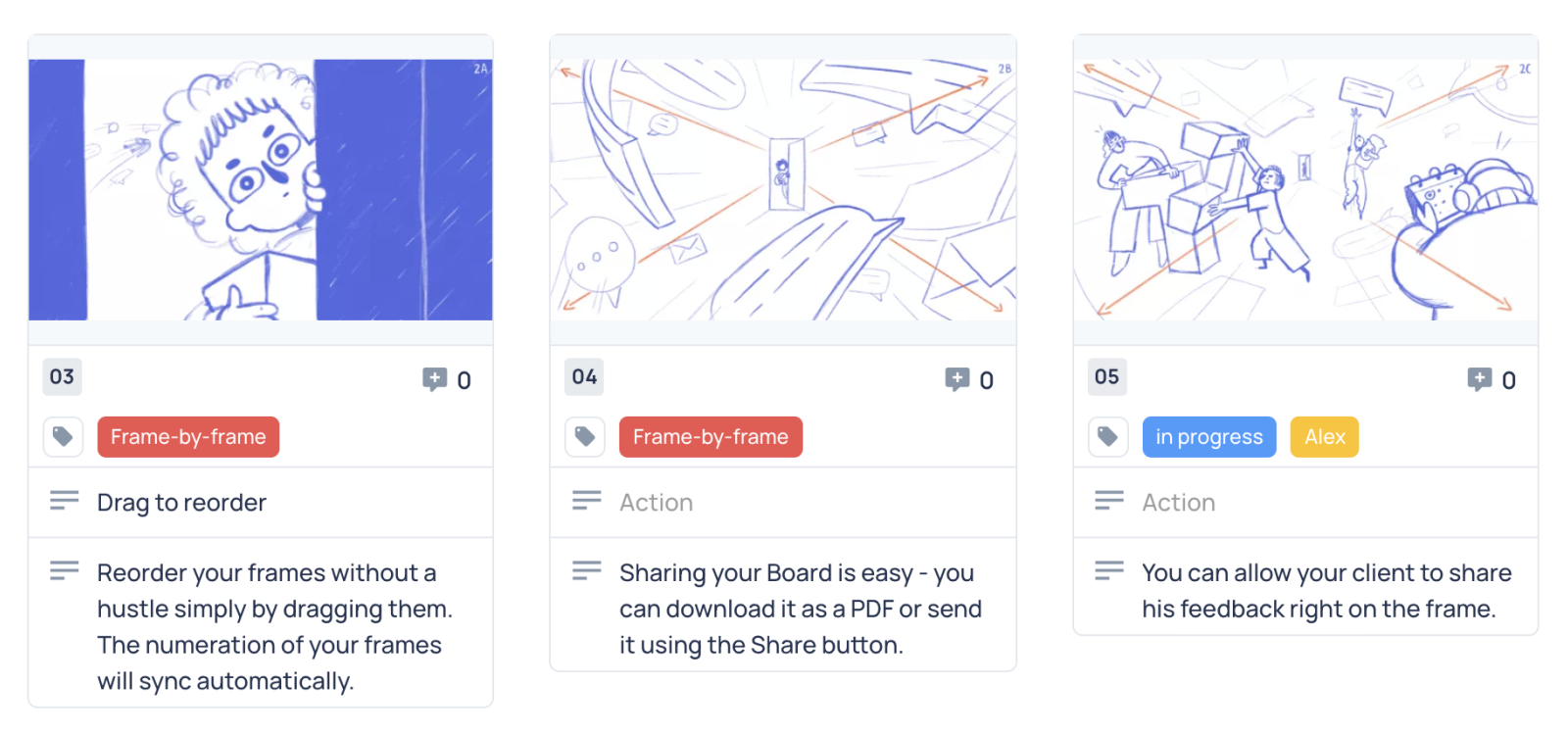Open the box-stacking sketch thumbnail of frame 05
The width and height of the screenshot is (1568, 735).
[1305, 189]
